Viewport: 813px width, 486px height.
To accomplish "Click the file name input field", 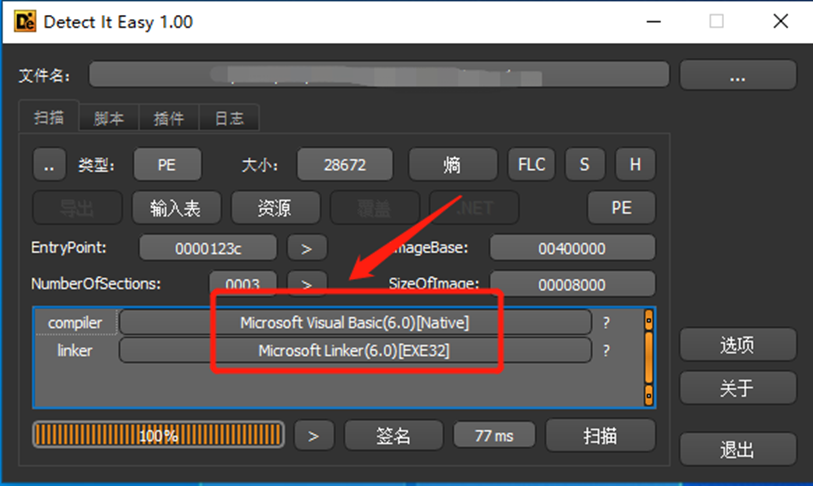I will [x=378, y=75].
